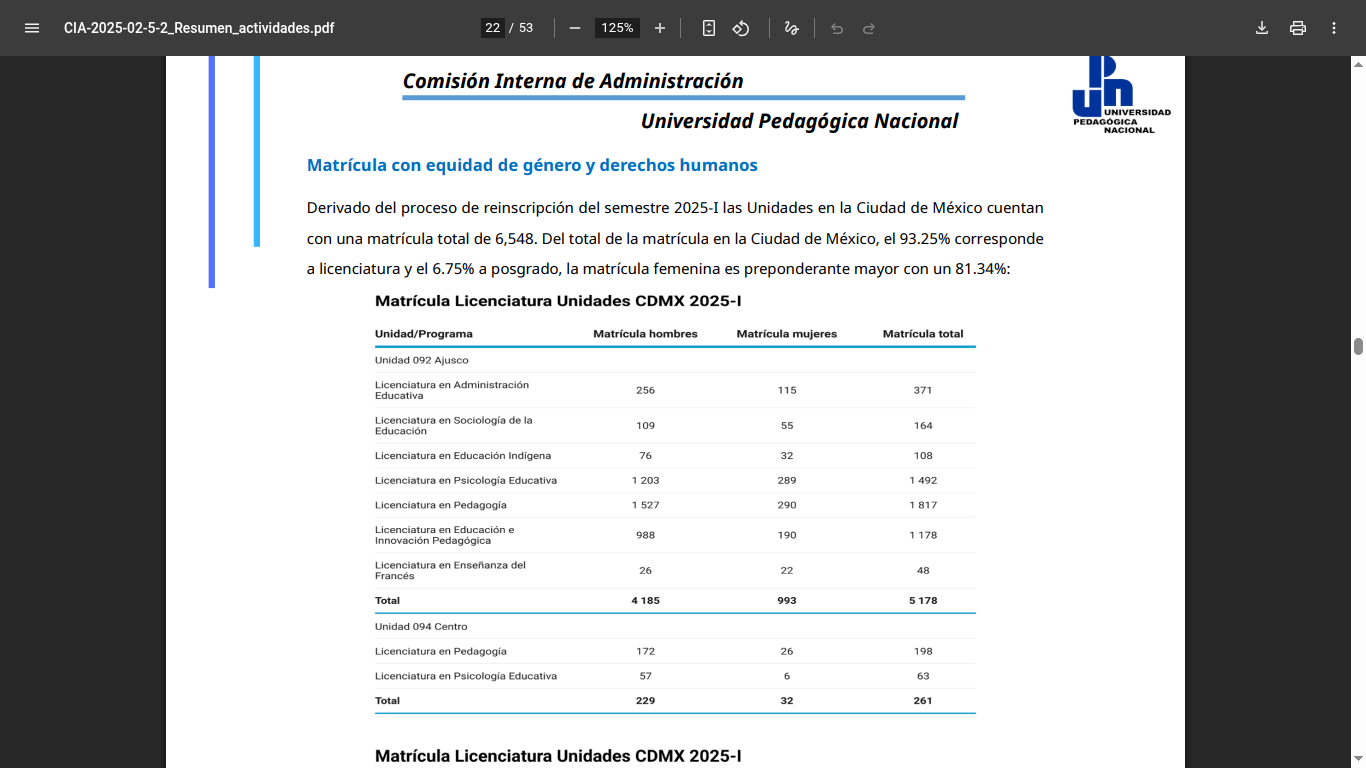Click the redo arrow in the toolbar

point(869,28)
